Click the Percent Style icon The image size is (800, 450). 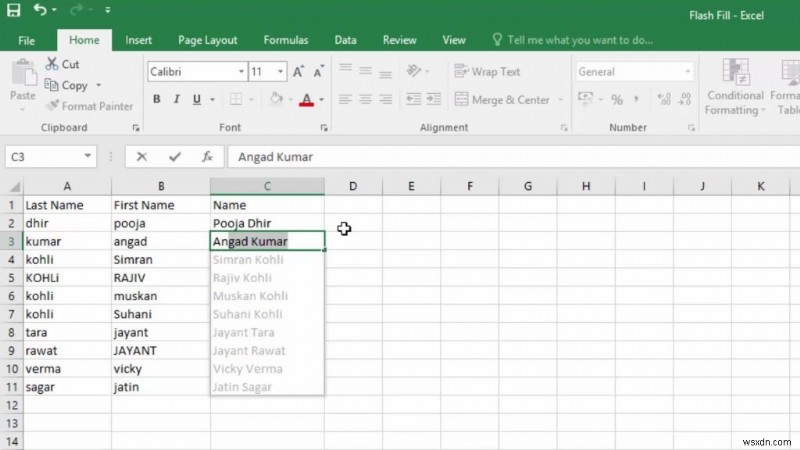[617, 99]
